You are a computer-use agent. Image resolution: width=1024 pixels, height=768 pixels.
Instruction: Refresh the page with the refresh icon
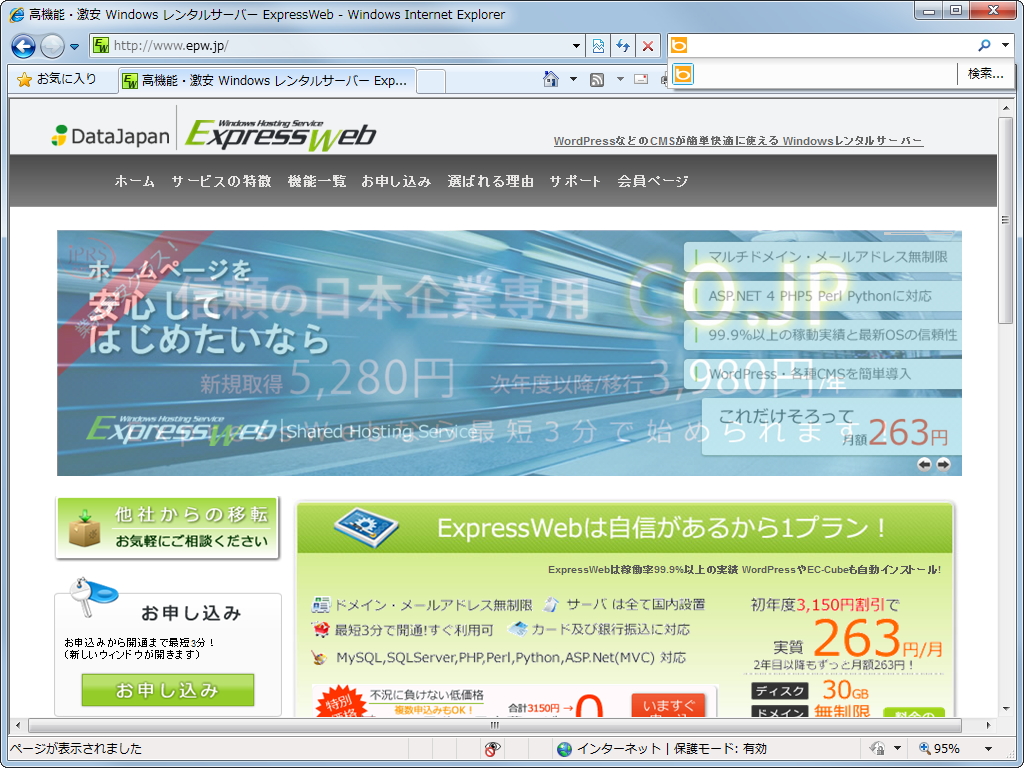tap(622, 46)
